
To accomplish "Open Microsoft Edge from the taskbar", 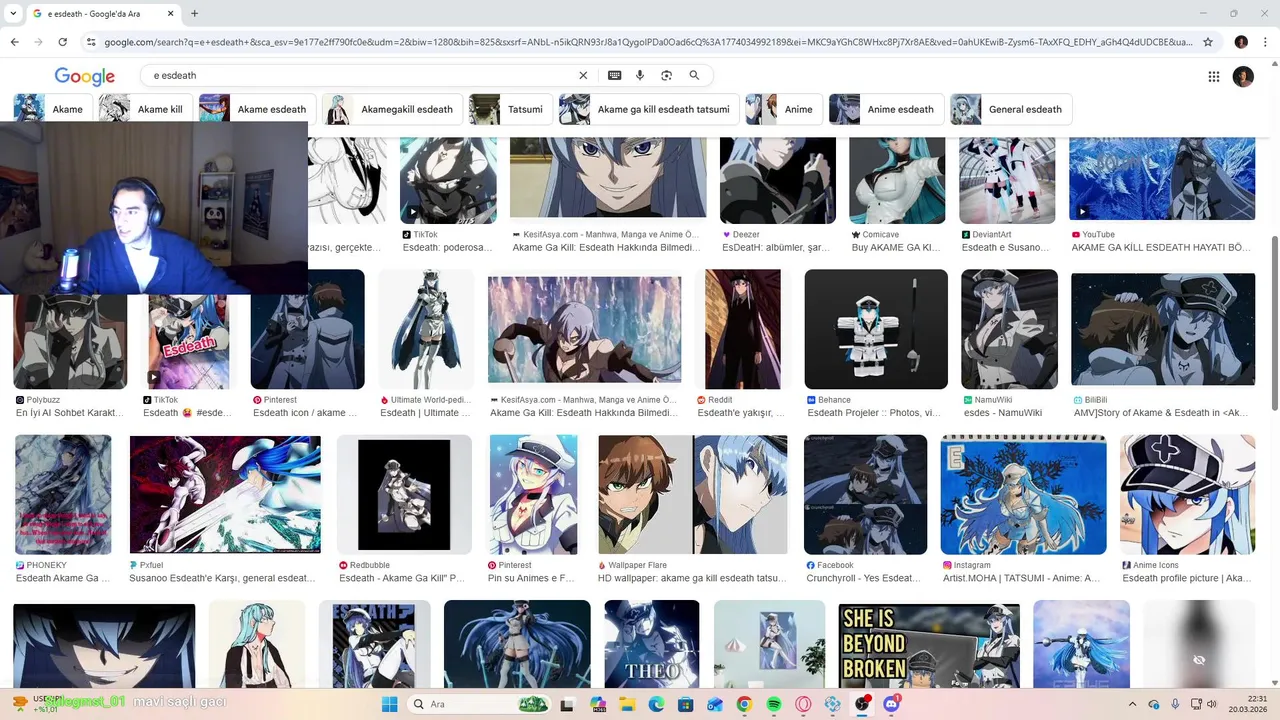I will [x=657, y=704].
